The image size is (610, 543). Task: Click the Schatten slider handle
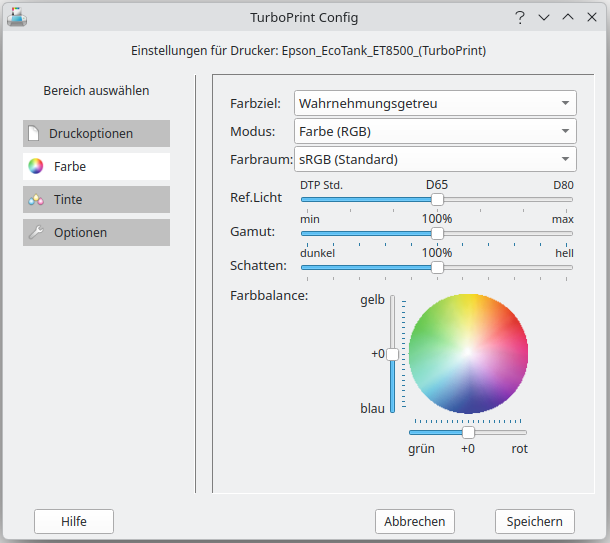point(437,268)
